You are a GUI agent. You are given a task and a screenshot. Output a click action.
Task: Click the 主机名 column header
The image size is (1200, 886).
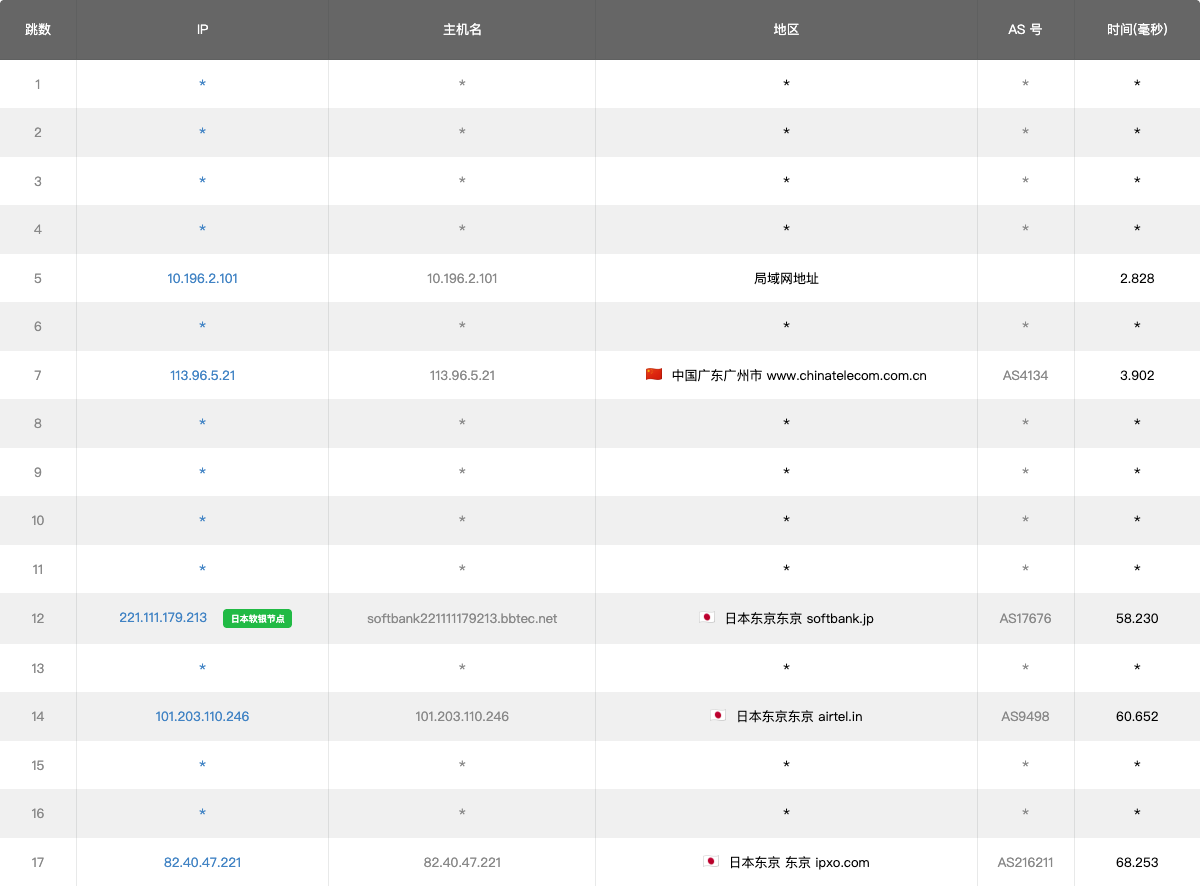[x=462, y=30]
